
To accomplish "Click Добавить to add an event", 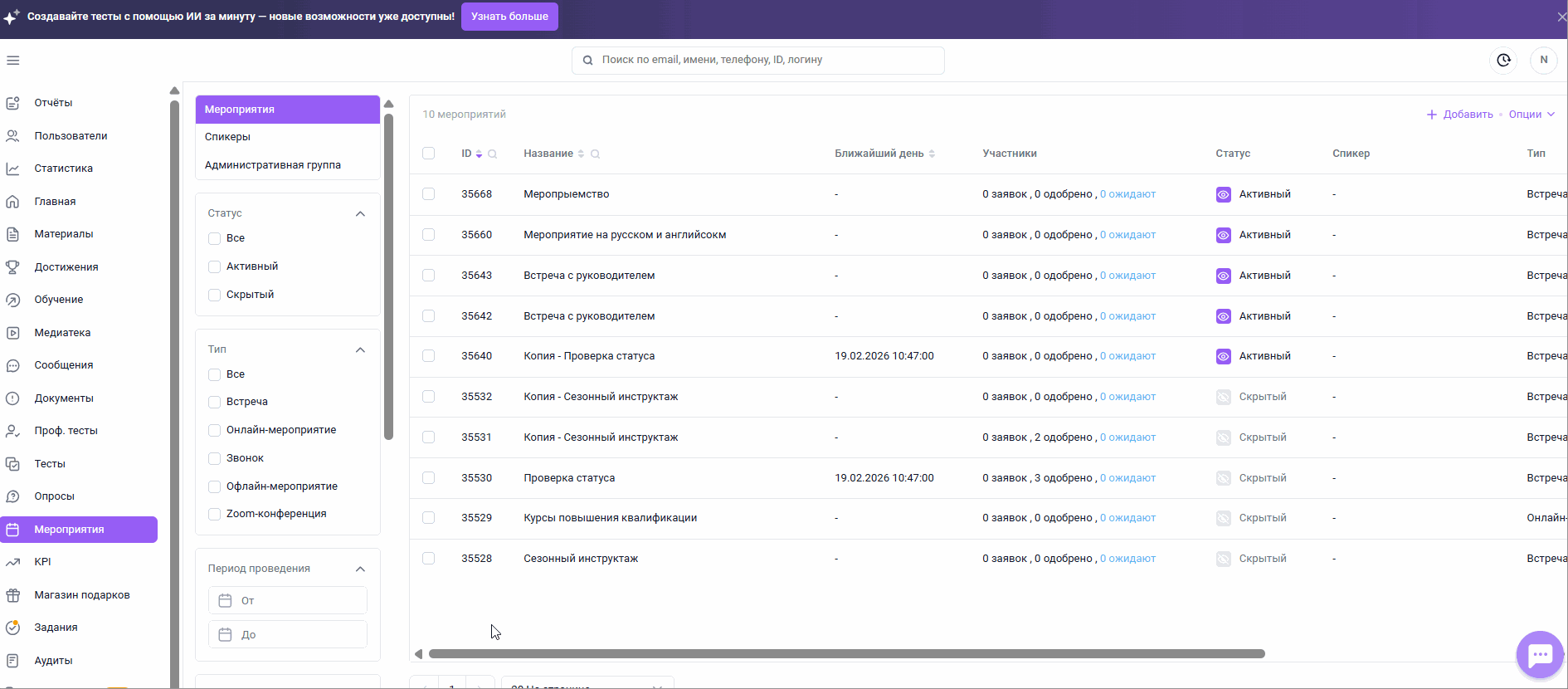I will [x=1459, y=115].
